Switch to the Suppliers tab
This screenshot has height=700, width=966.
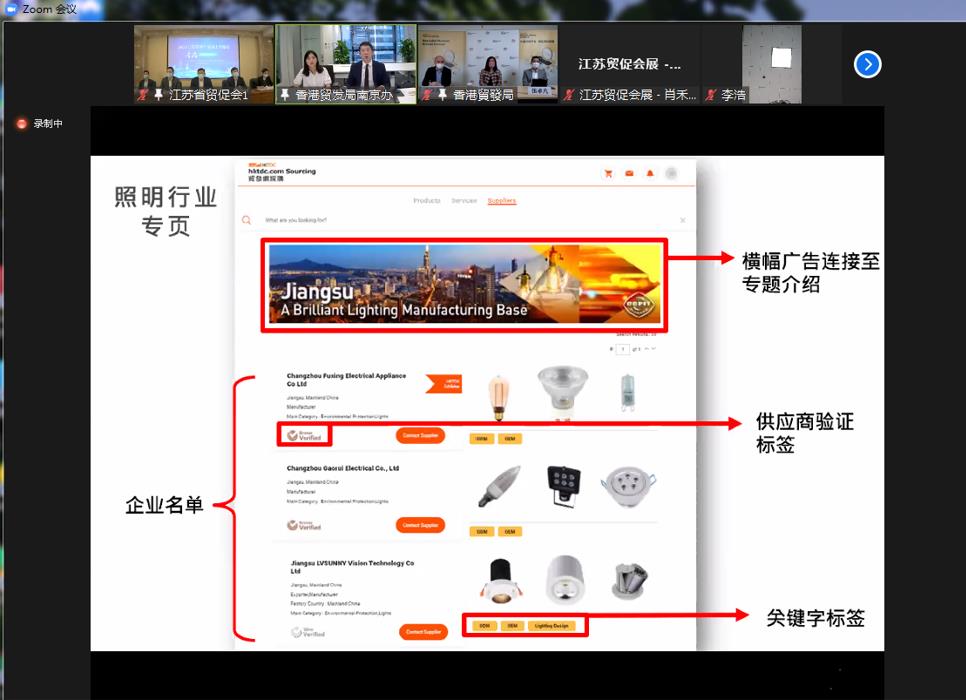tap(501, 201)
